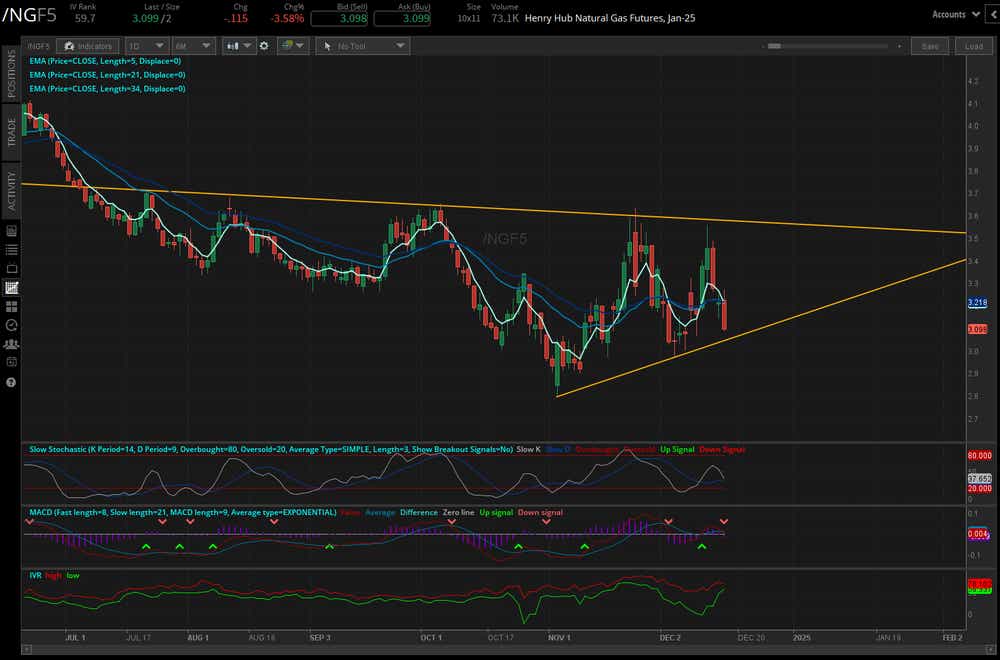This screenshot has height=660, width=1000.
Task: Select the chart view icon in sidebar
Action: pos(11,288)
